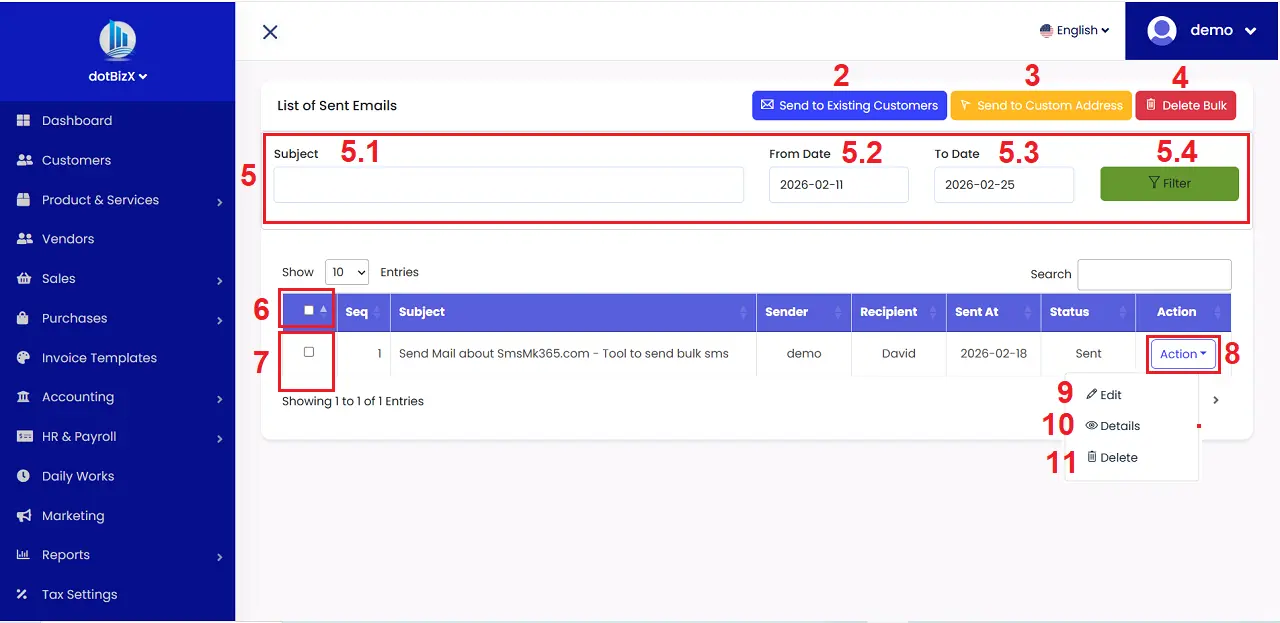The image size is (1280, 623).
Task: Open the Action dropdown for the email row
Action: [x=1183, y=353]
